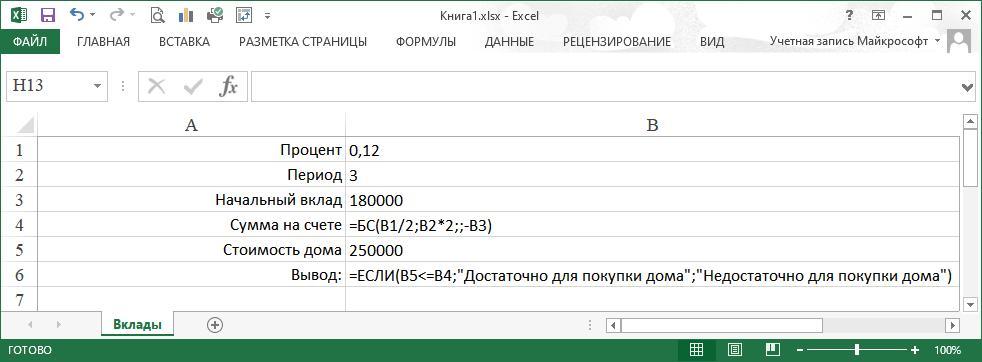
Task: Switch to Page Break Preview view
Action: pyautogui.click(x=773, y=349)
